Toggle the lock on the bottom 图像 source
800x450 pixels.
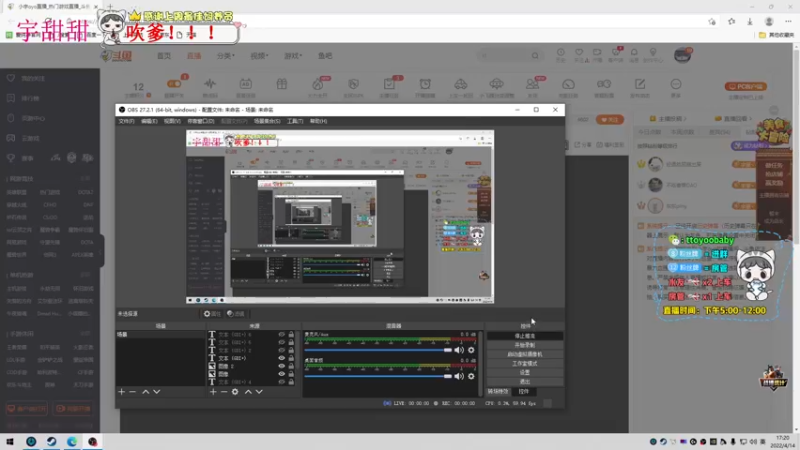[x=291, y=374]
